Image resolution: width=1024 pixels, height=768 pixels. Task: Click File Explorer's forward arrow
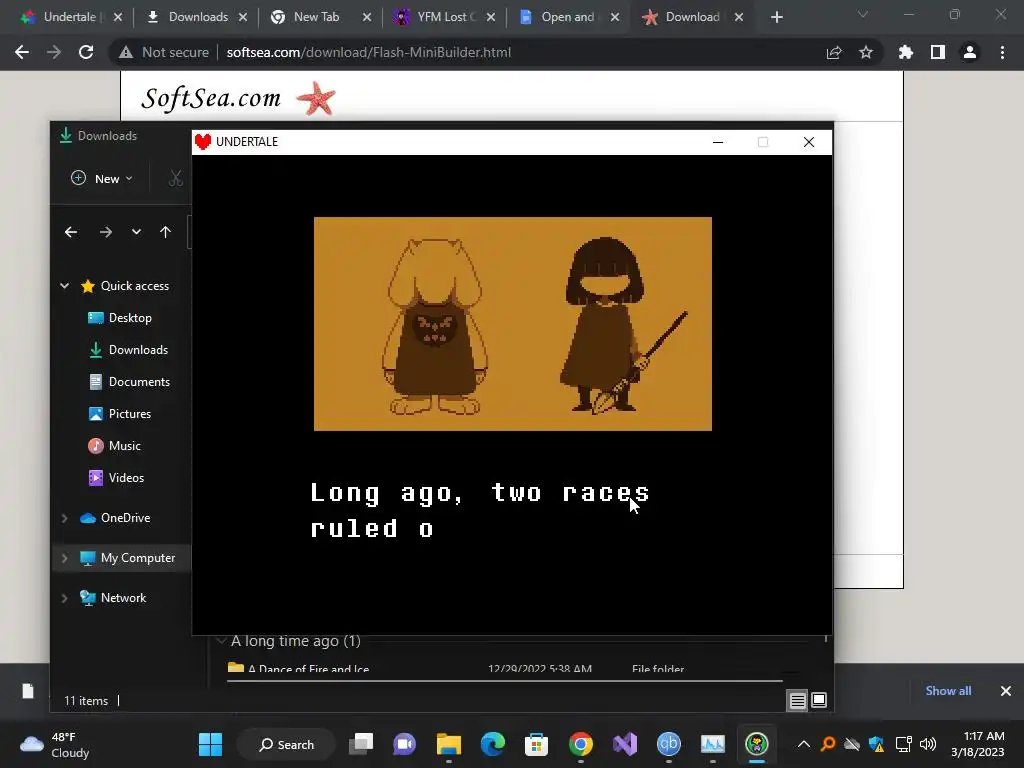coord(106,232)
